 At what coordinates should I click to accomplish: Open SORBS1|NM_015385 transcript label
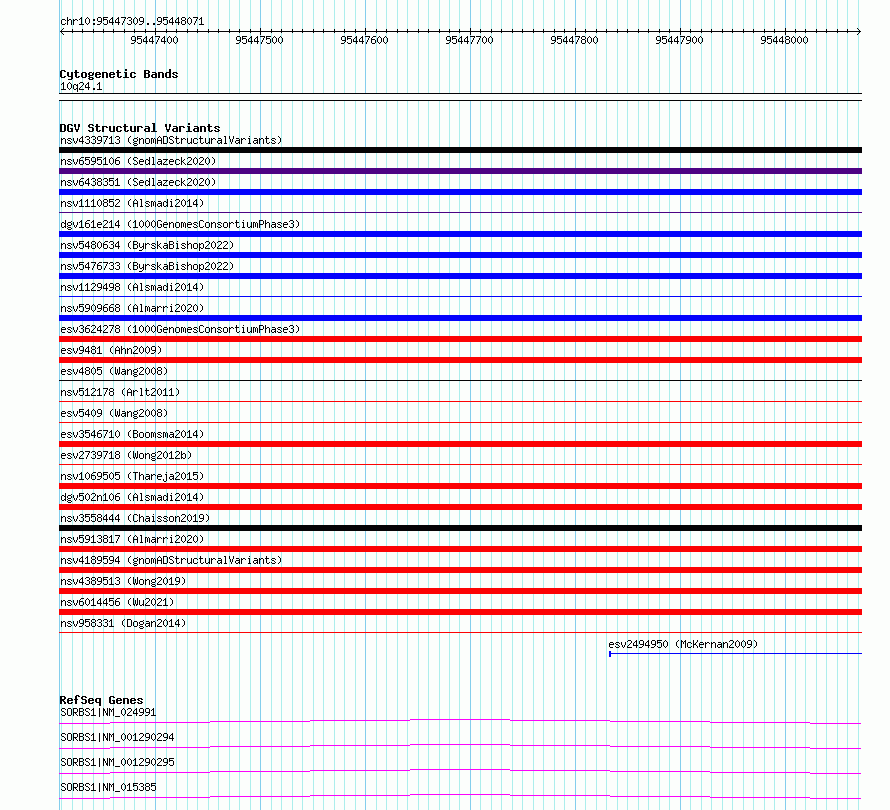click(x=108, y=787)
